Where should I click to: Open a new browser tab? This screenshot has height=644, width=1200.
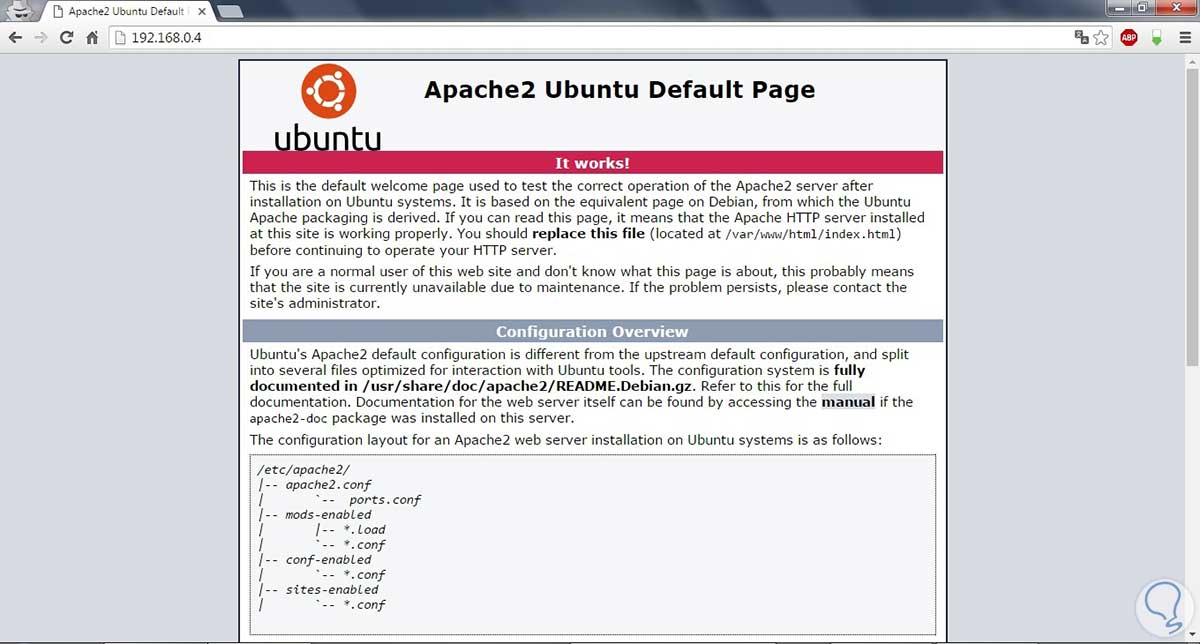(230, 12)
